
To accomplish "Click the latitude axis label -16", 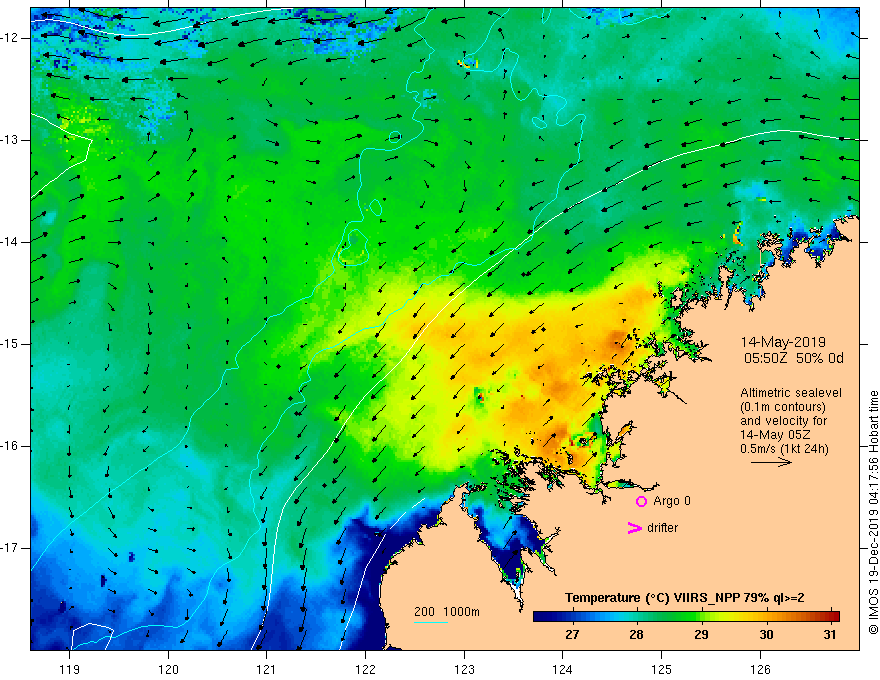I will click(10, 446).
